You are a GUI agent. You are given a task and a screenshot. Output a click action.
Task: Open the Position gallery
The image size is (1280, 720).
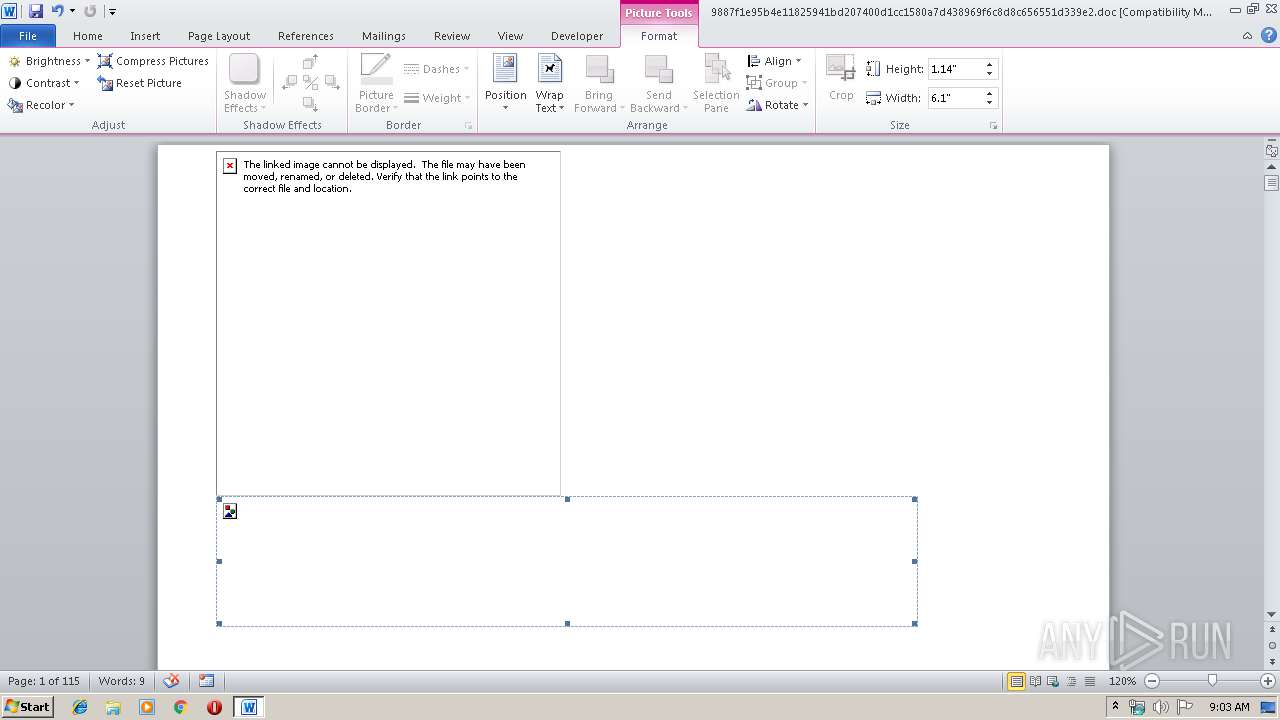[505, 83]
